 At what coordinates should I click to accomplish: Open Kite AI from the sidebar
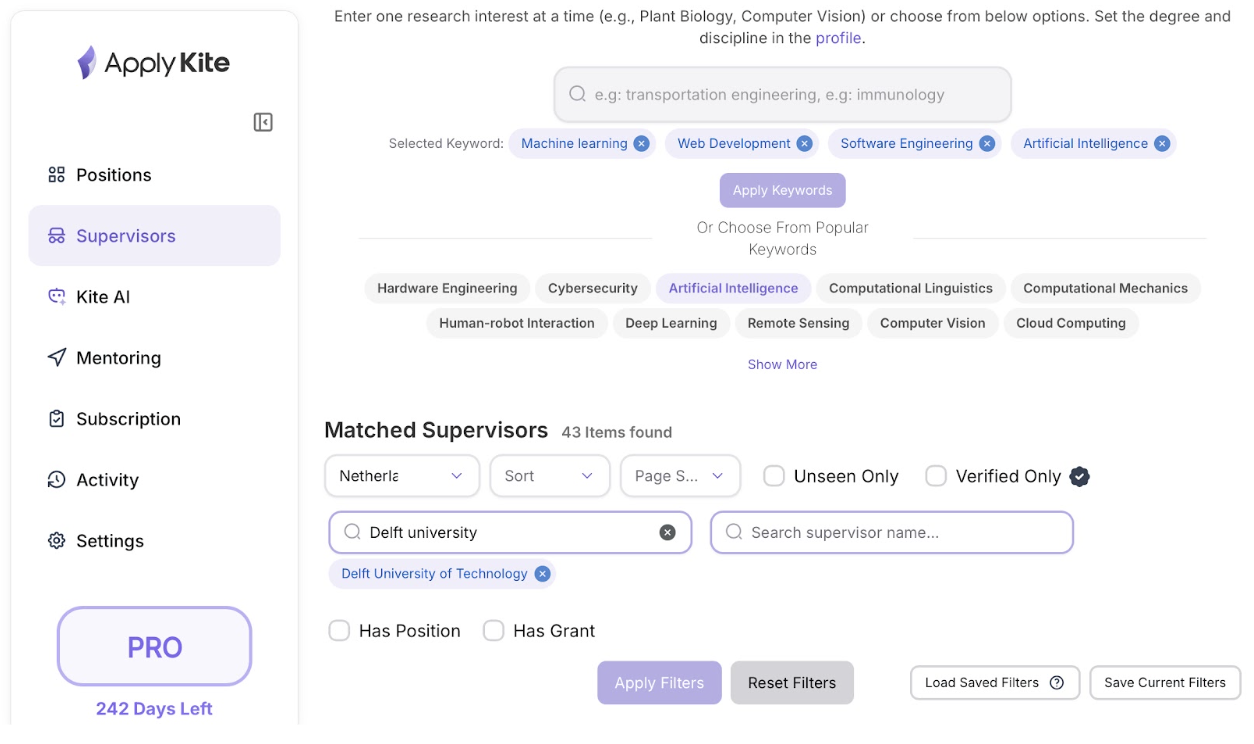[103, 297]
